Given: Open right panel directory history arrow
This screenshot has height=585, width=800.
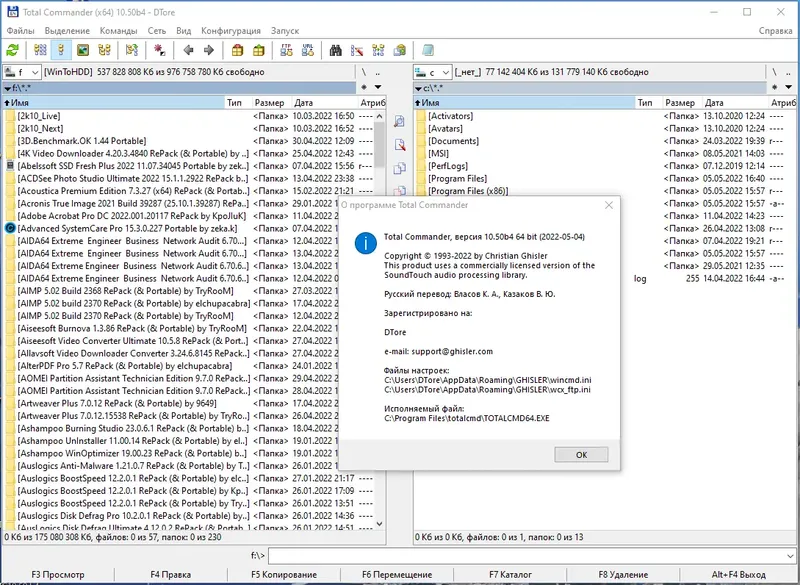Looking at the screenshot, I should coord(789,87).
